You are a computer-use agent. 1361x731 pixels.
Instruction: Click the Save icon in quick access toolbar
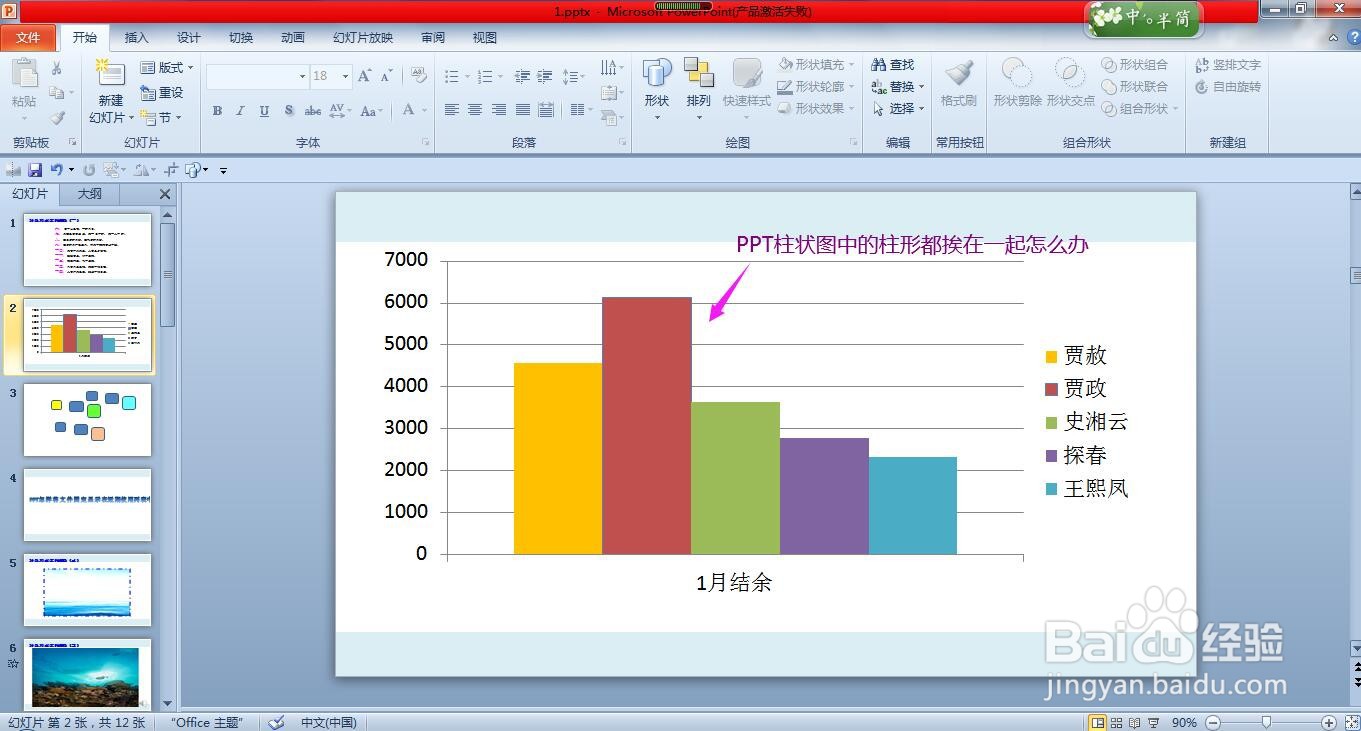35,170
